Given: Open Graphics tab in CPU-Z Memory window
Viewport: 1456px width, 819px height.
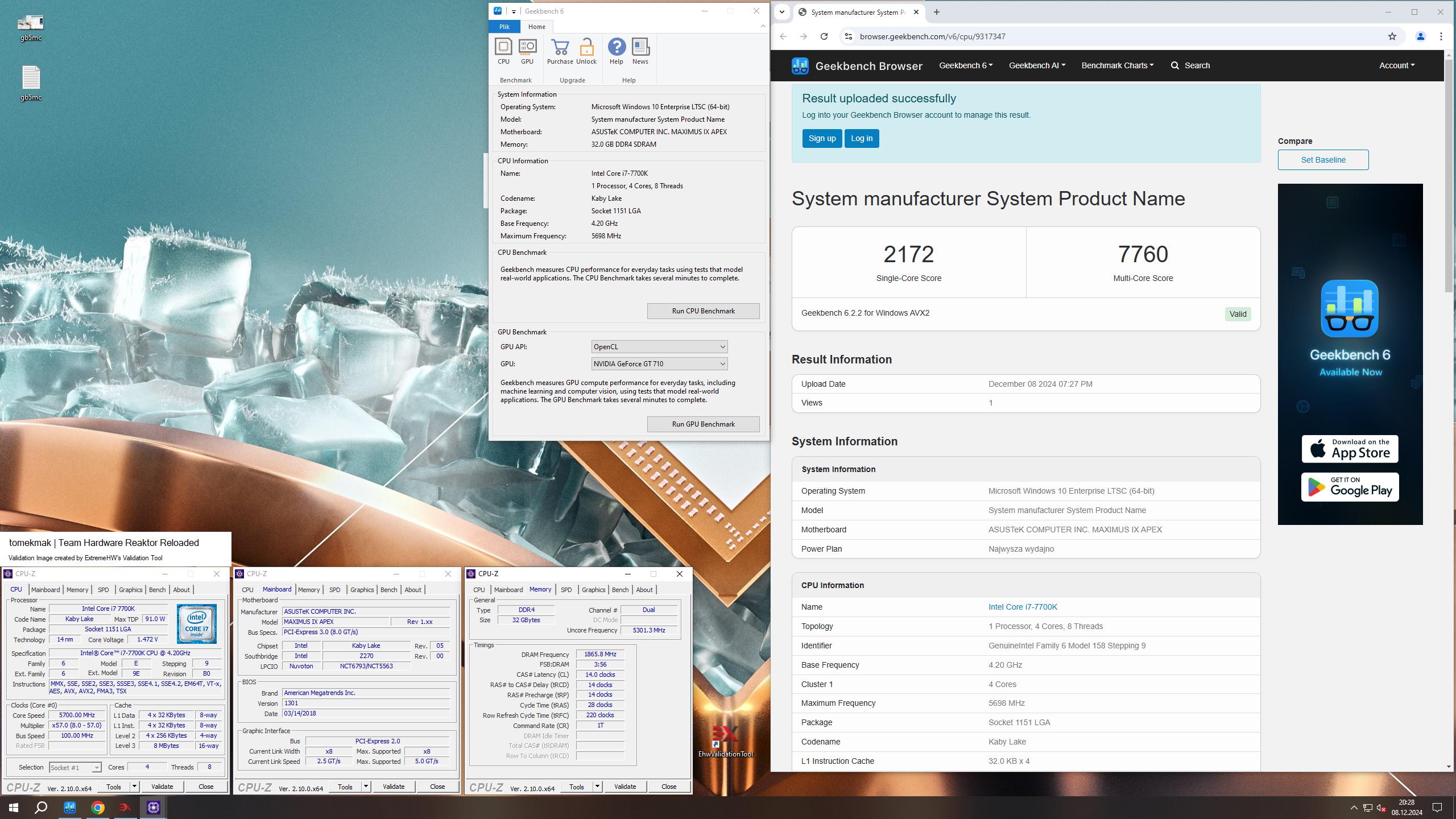Looking at the screenshot, I should pos(593,590).
